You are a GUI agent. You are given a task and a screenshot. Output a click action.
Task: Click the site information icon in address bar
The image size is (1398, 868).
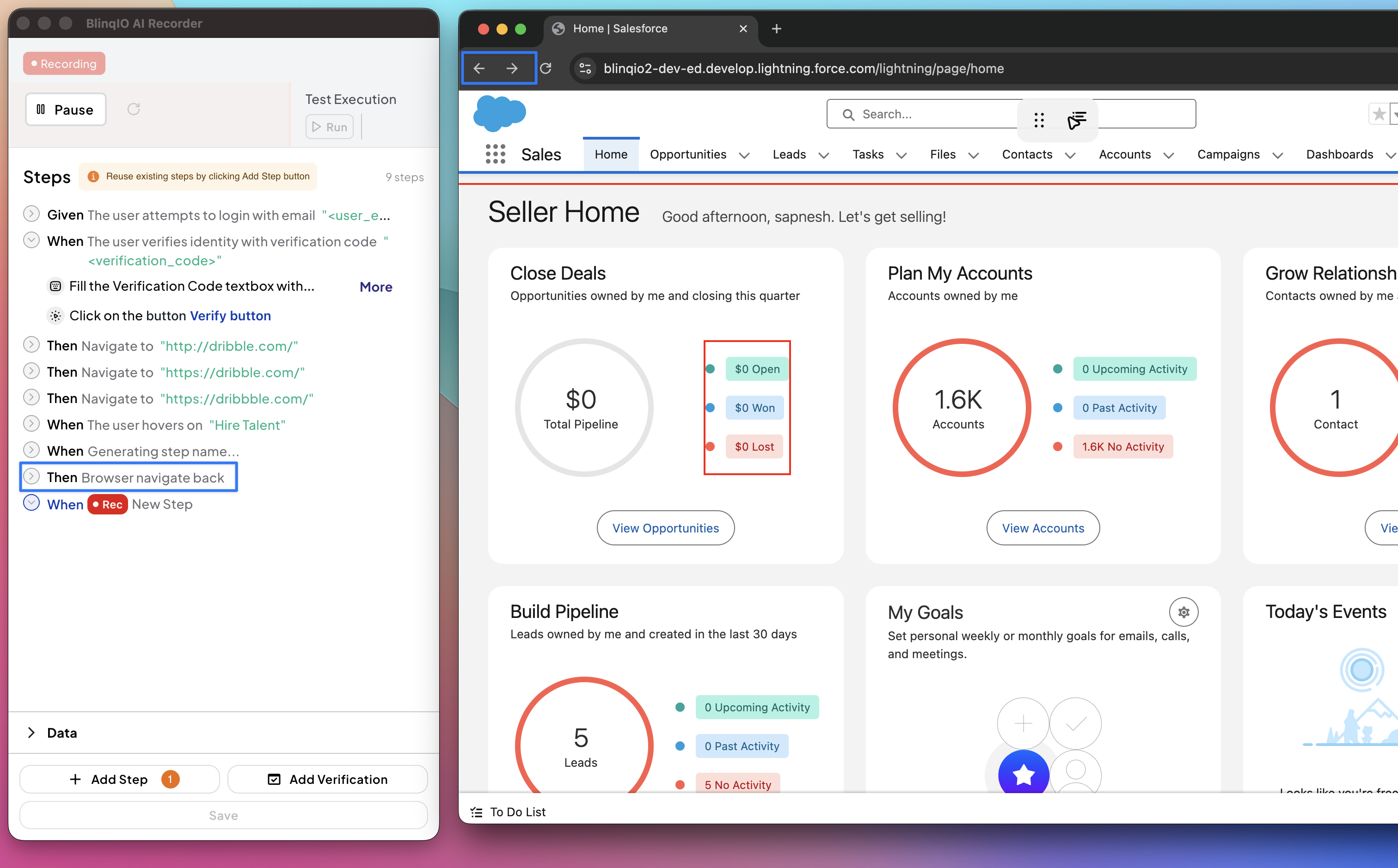coord(585,68)
